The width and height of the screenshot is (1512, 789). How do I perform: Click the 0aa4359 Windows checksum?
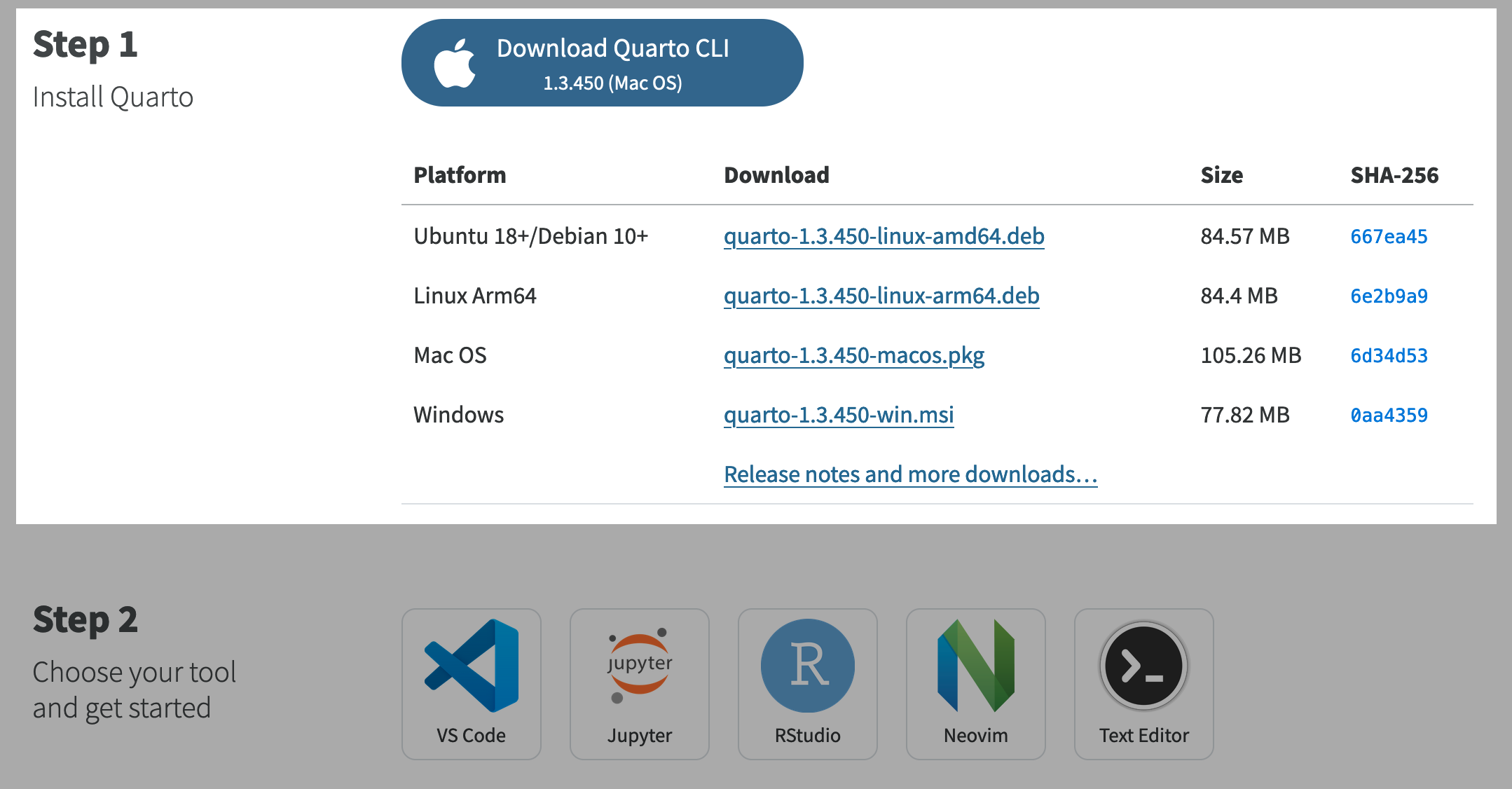[x=1389, y=416]
